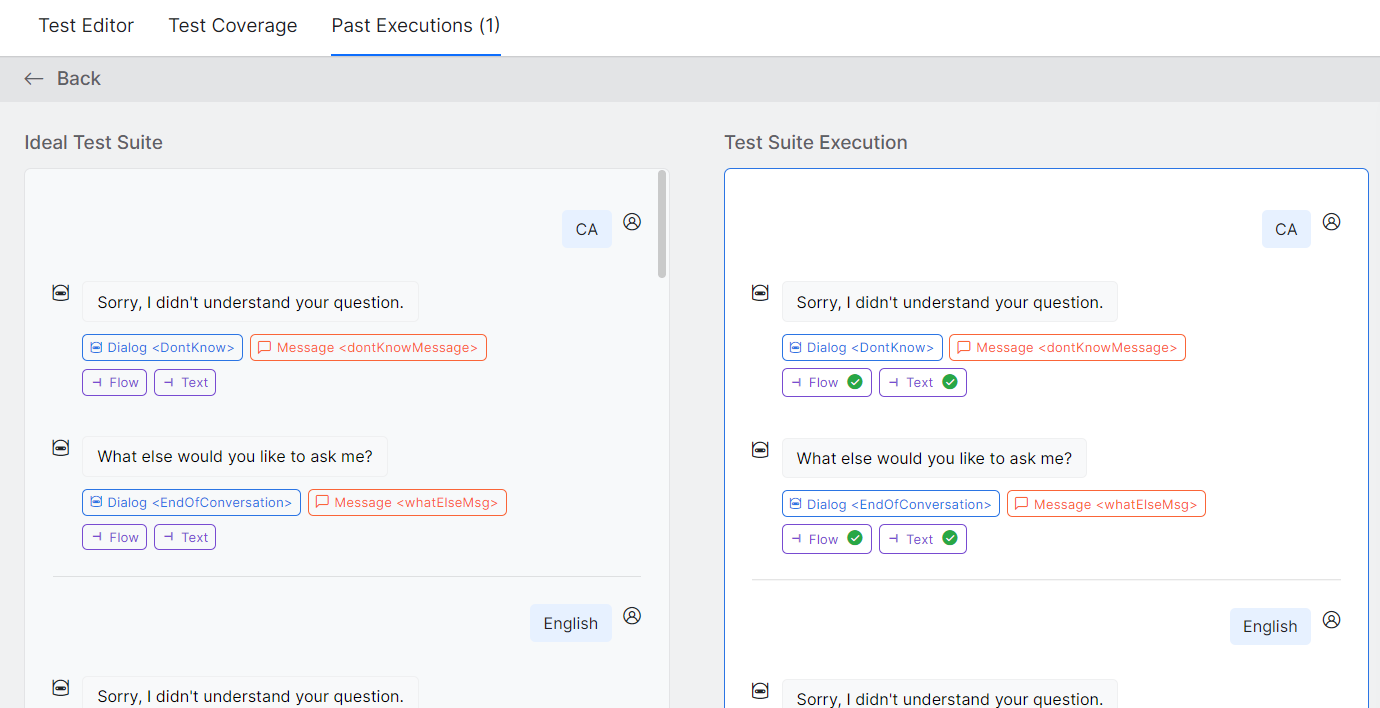Click the 'English' user message in Test Suite Execution
This screenshot has height=708, width=1380.
coord(1270,627)
